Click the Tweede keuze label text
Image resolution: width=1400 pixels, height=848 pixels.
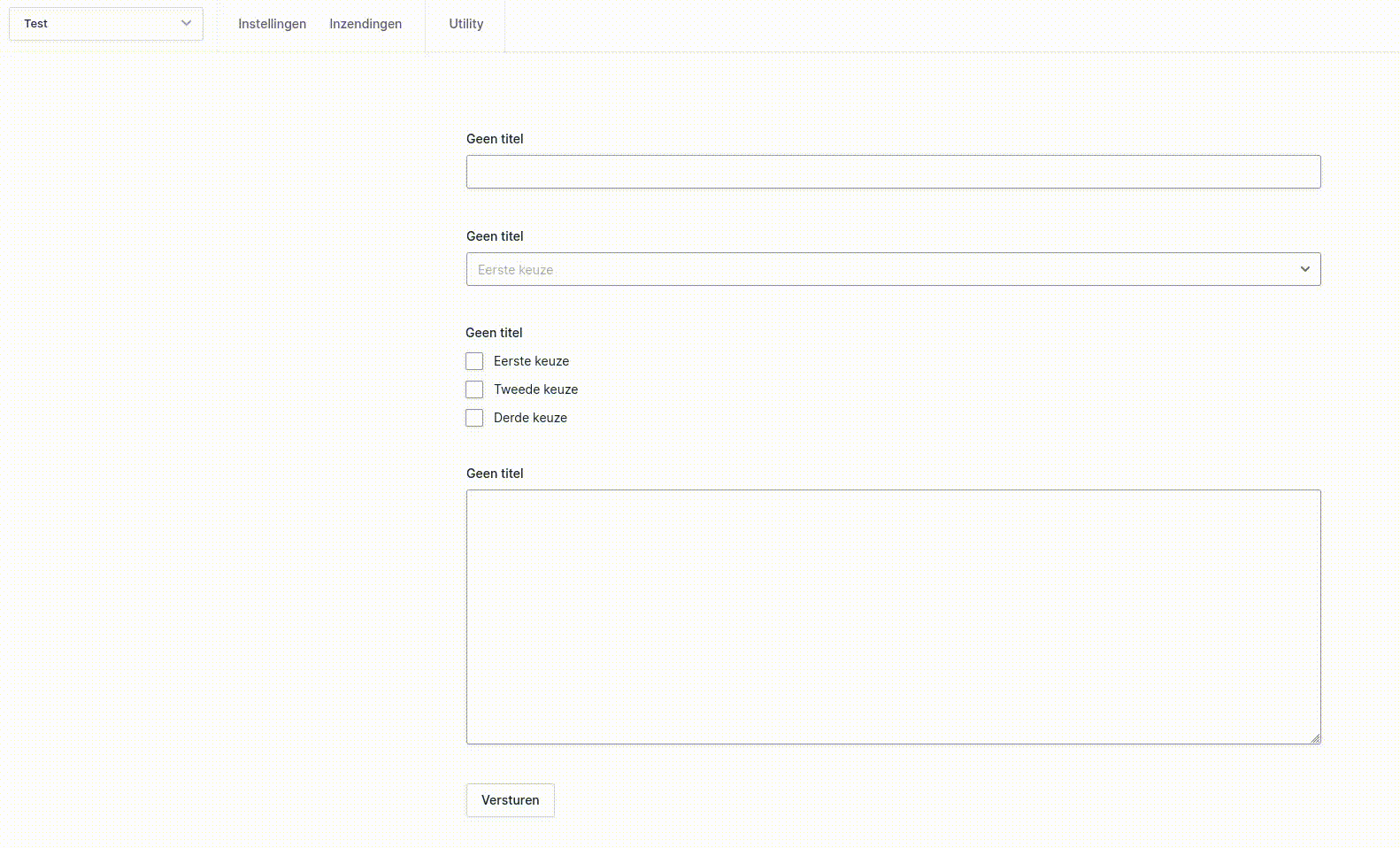535,389
